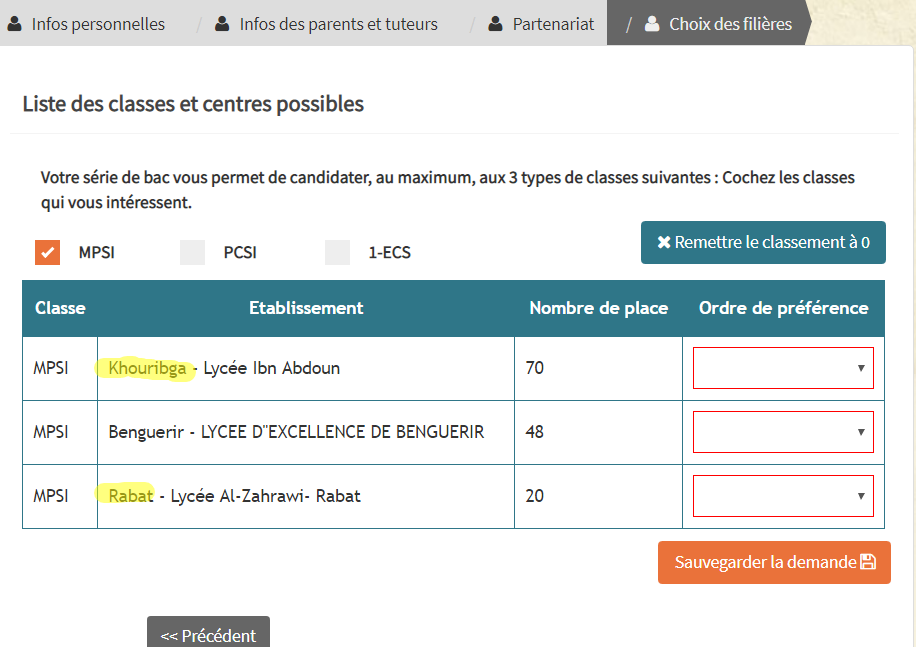Enable the 1-ECS class checkbox

point(337,252)
